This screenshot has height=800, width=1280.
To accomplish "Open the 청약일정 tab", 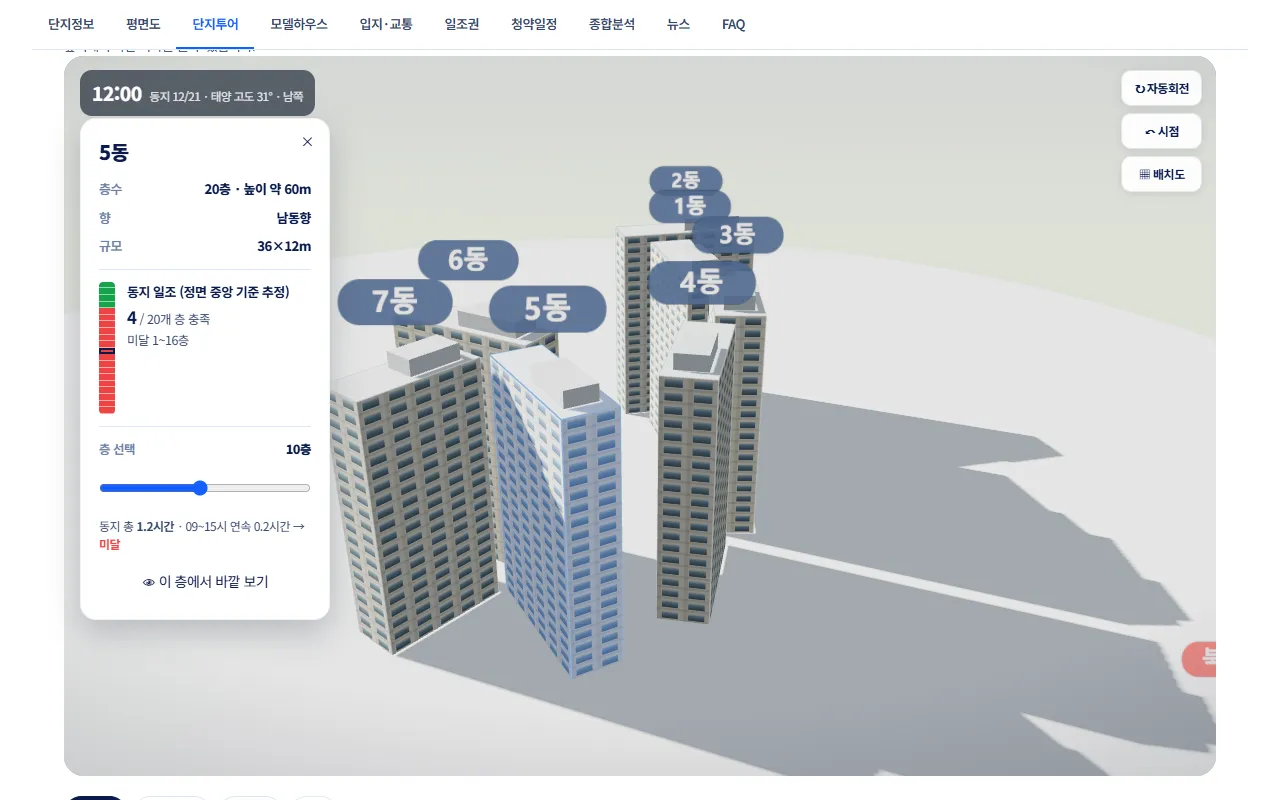I will [x=534, y=24].
